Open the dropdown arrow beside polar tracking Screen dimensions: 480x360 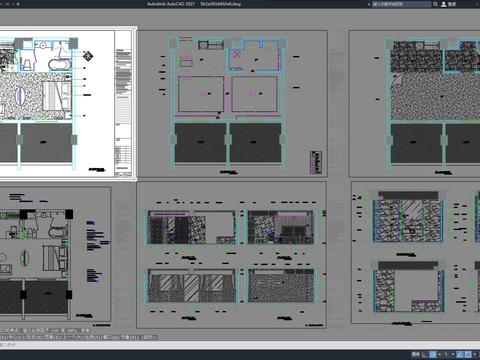[453, 354]
